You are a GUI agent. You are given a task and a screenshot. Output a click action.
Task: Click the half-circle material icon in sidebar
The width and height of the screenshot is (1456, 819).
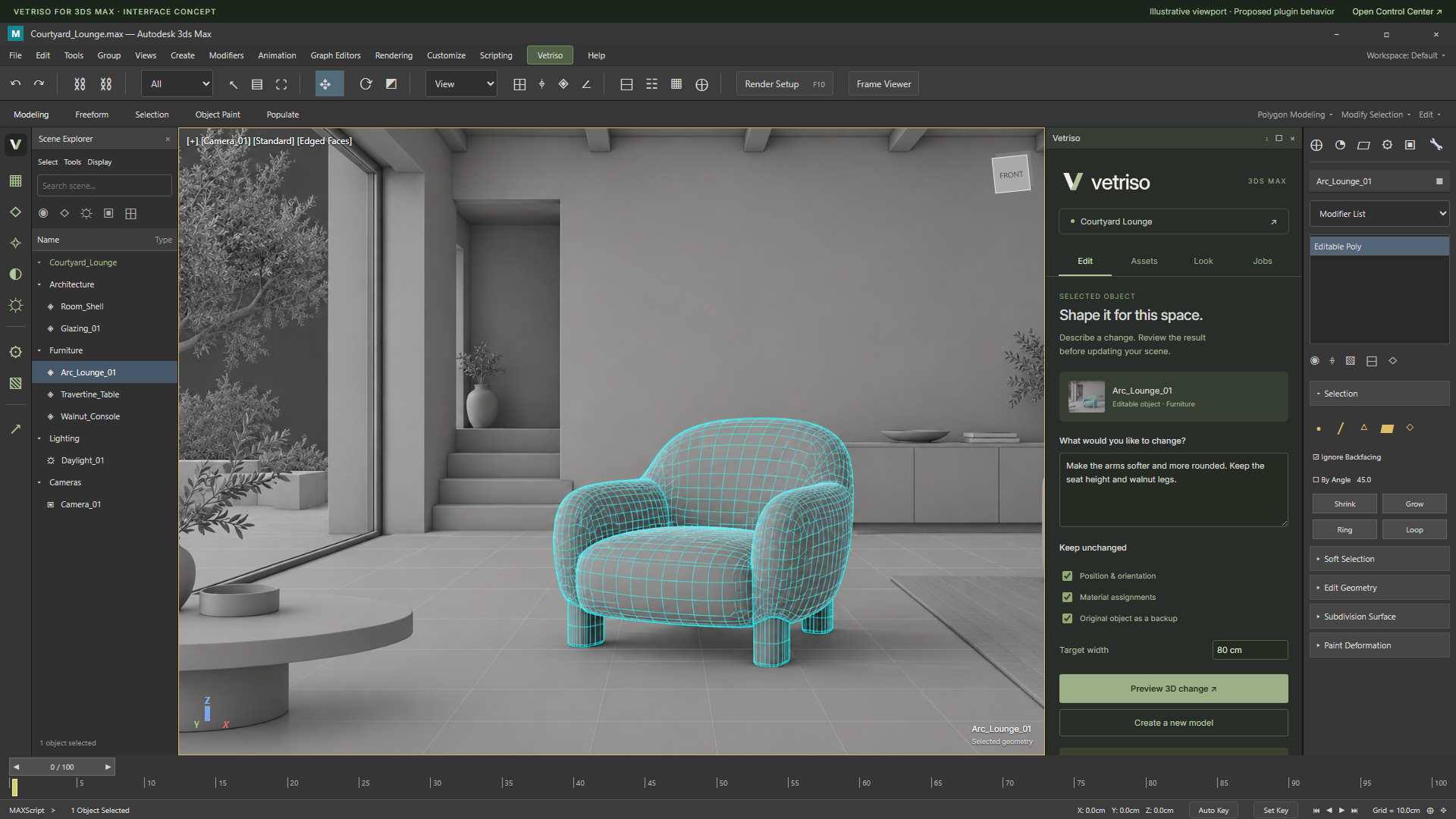pos(15,274)
